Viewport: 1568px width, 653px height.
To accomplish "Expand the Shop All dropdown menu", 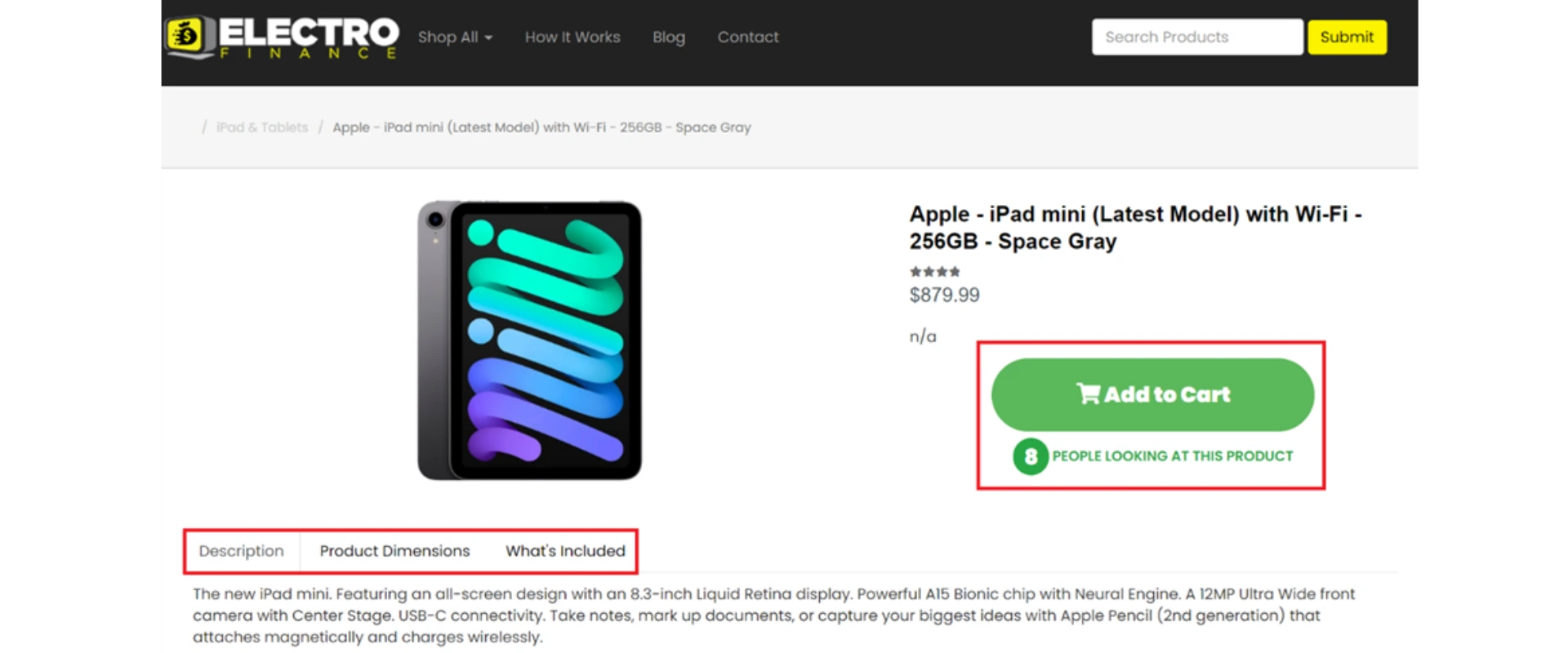I will point(455,38).
